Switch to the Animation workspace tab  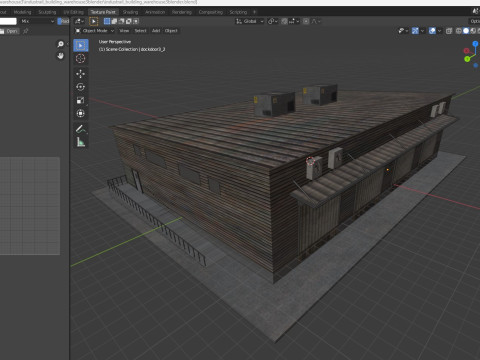[155, 12]
